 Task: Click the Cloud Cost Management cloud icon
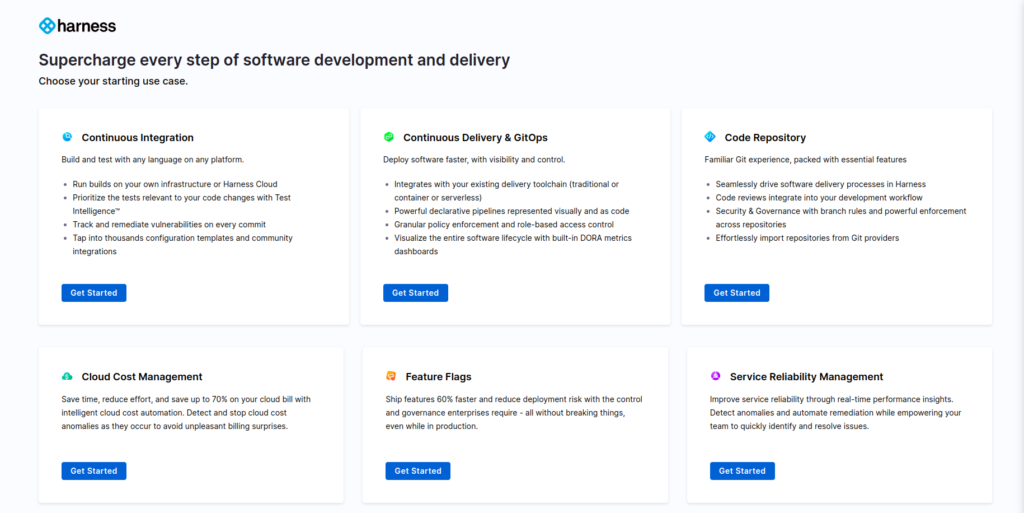(67, 377)
